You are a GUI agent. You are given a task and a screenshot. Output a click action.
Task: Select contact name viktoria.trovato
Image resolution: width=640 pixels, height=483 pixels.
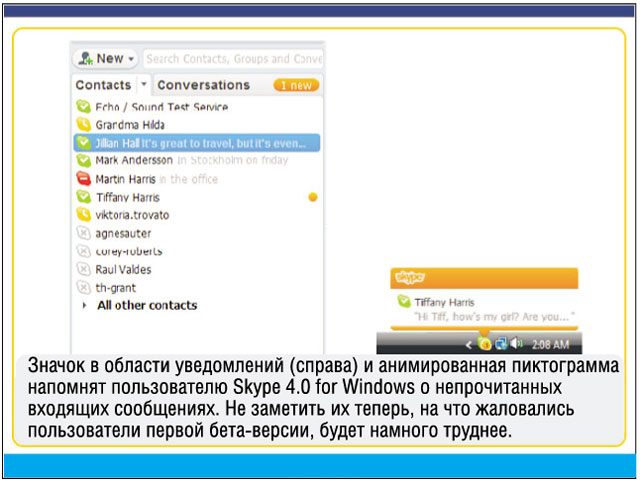point(132,215)
